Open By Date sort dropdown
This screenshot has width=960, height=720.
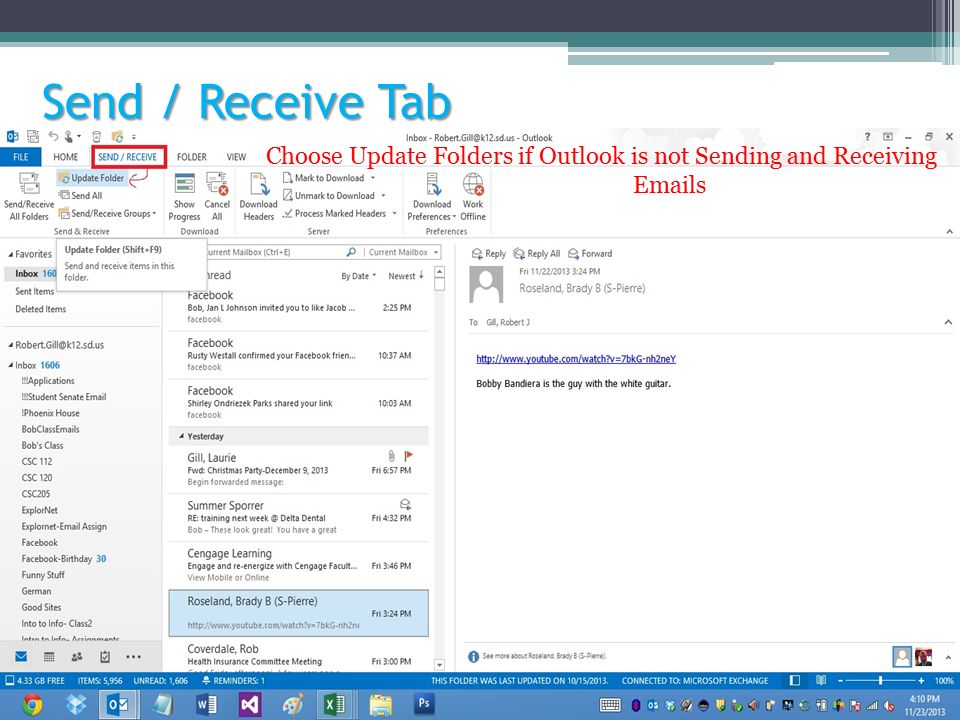click(x=358, y=276)
